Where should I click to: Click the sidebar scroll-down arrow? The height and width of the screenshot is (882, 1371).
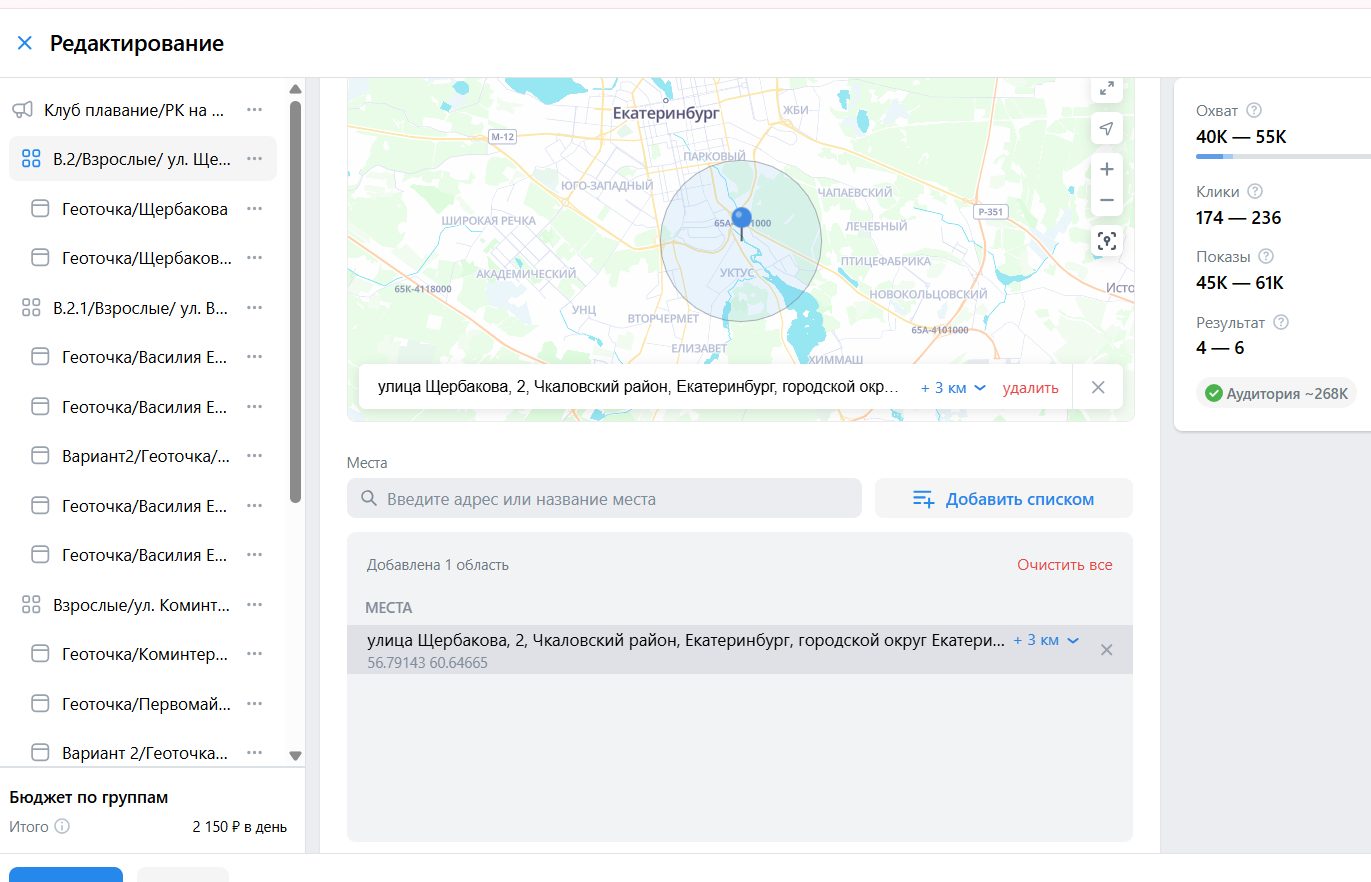click(x=295, y=756)
